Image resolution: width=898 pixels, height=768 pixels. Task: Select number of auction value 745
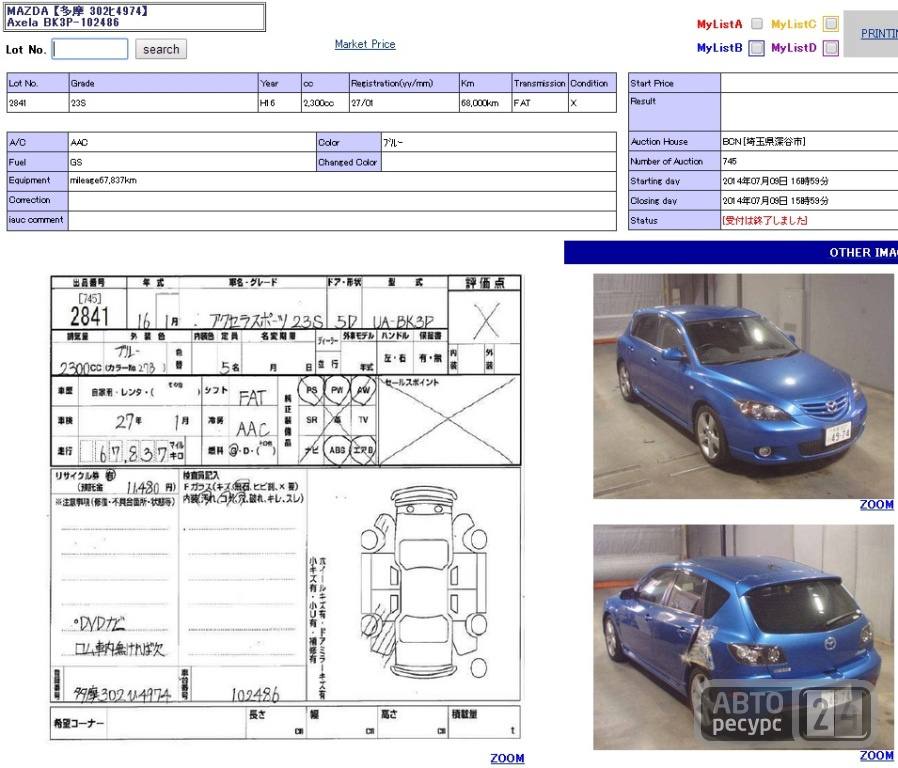coord(729,162)
